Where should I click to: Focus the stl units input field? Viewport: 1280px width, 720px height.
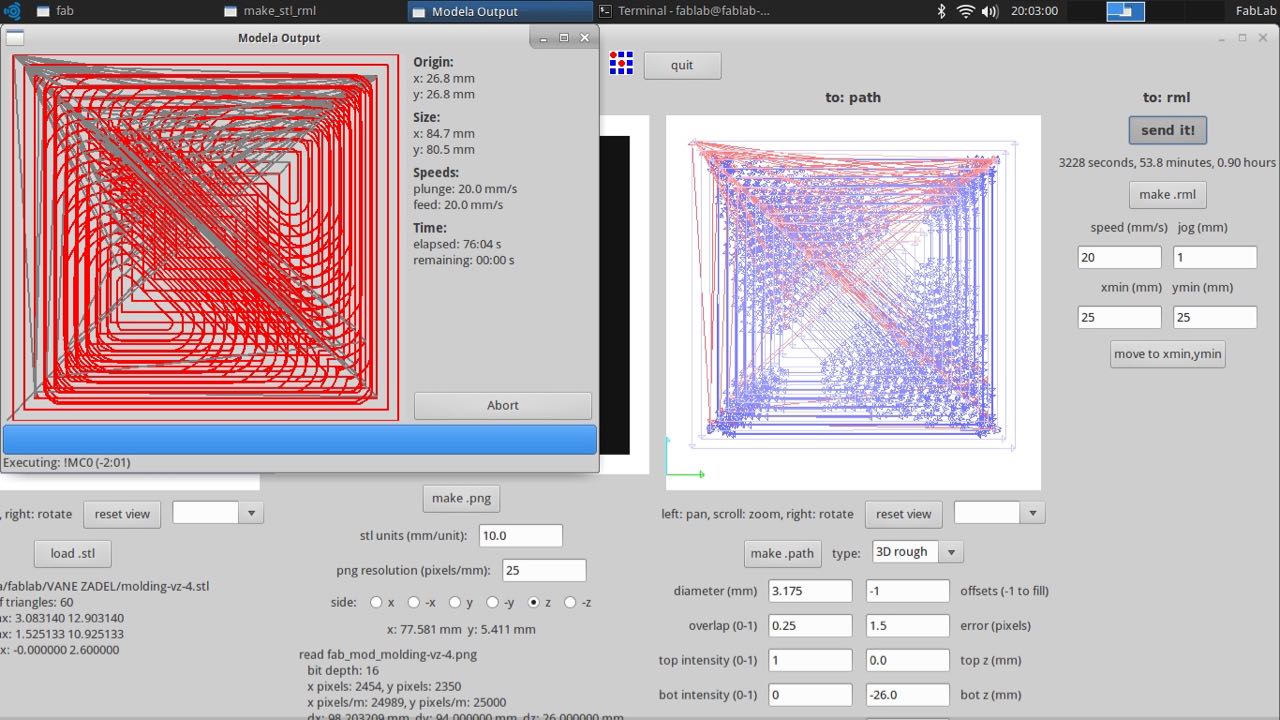[x=521, y=535]
